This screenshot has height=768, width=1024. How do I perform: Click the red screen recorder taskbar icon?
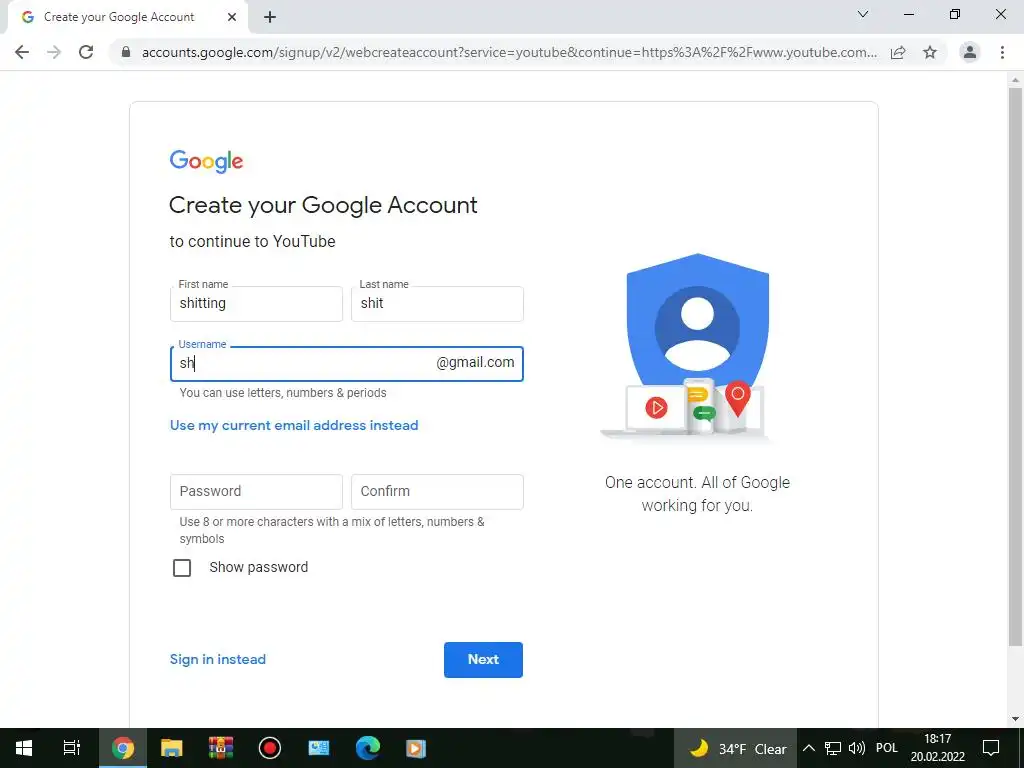pos(270,748)
